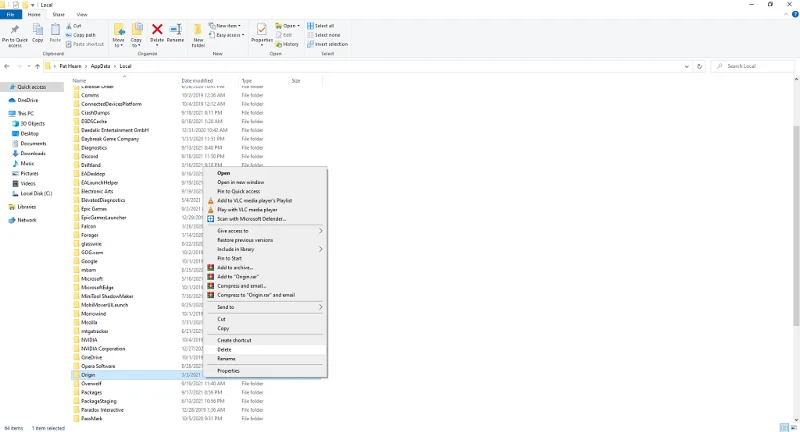Select Quick access in navigation pane
800x432 pixels.
click(32, 87)
